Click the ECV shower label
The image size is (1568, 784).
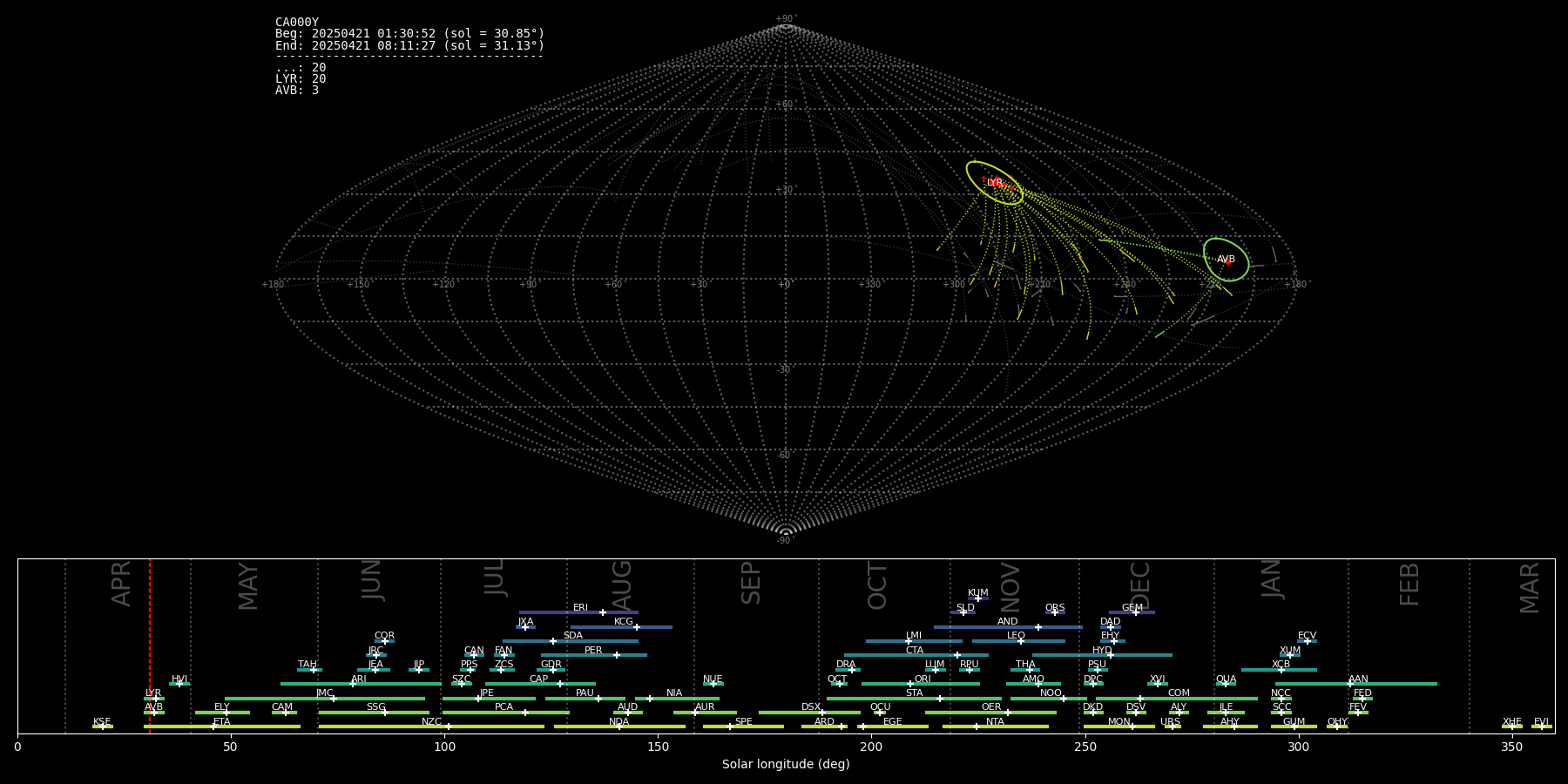(1307, 636)
